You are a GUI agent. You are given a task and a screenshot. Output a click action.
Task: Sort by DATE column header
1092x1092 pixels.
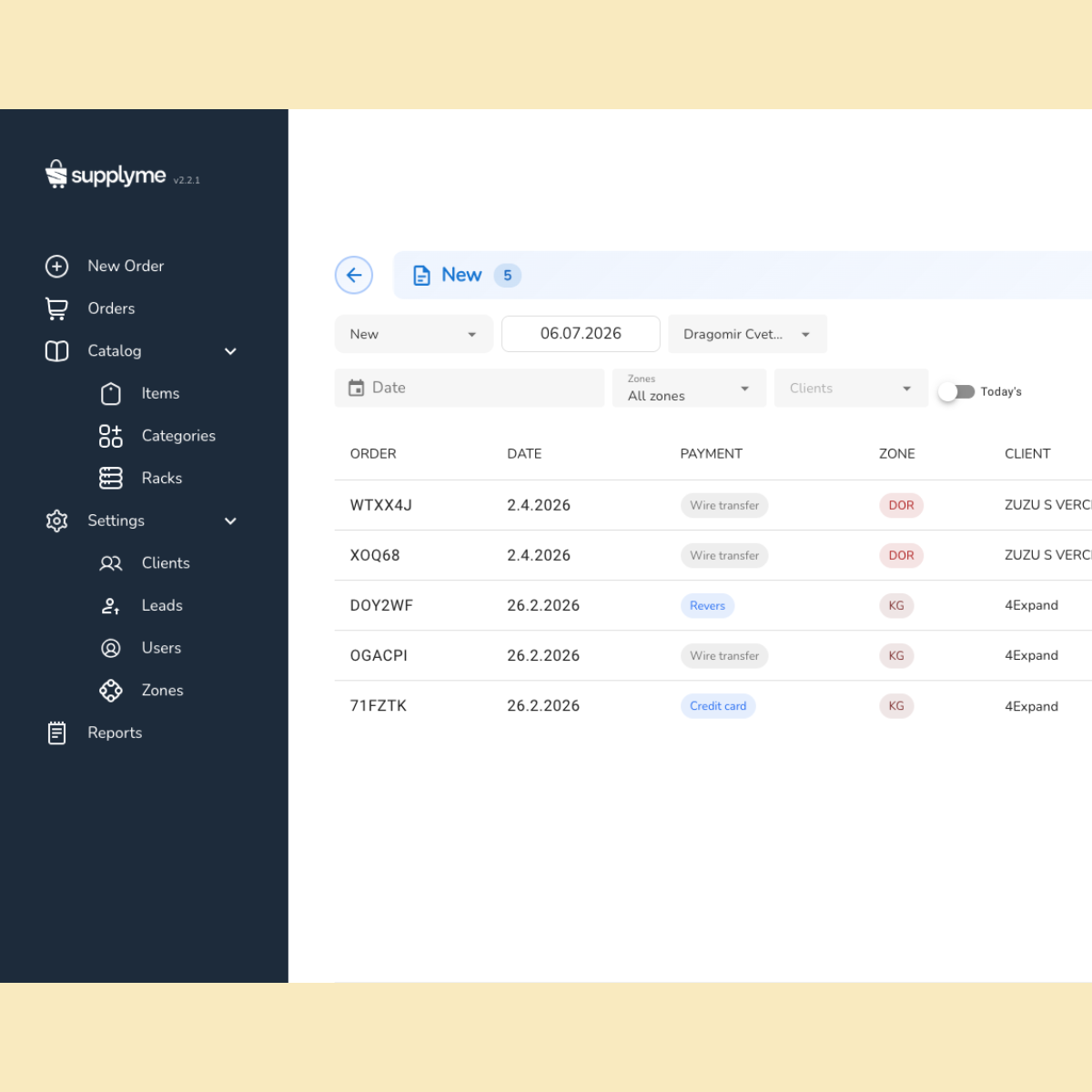(524, 453)
